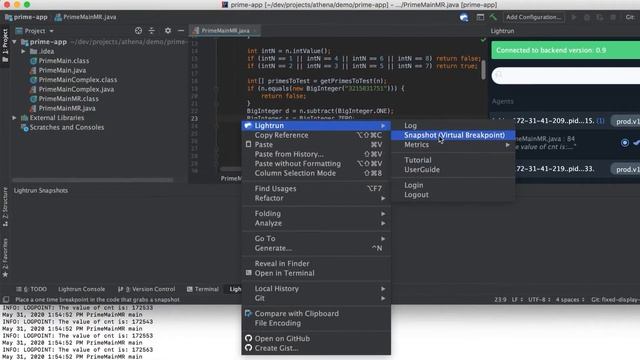
Task: Select Open in Terminal entry
Action: point(316,273)
